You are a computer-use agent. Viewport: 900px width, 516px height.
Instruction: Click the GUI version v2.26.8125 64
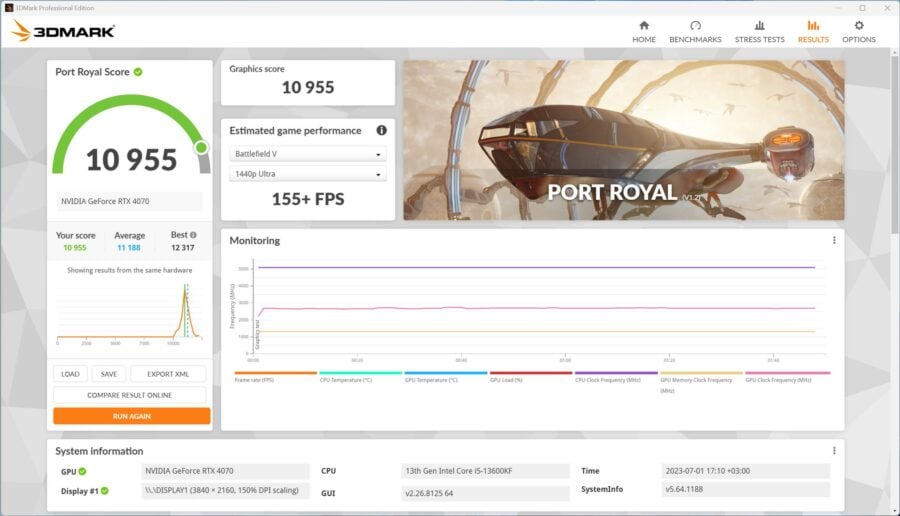(485, 493)
